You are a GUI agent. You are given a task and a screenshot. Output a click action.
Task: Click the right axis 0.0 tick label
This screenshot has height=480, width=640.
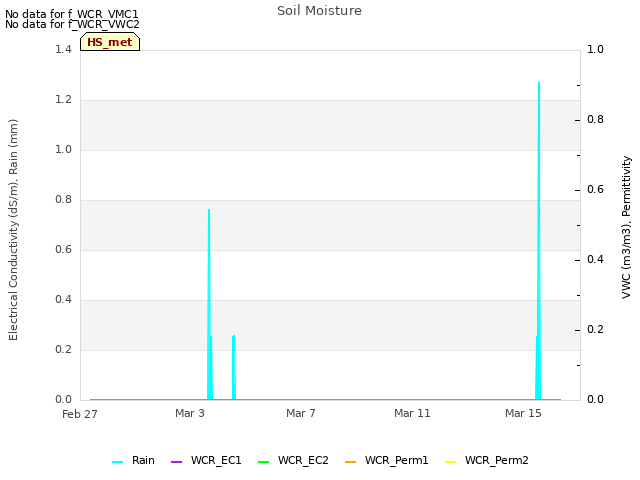595,400
